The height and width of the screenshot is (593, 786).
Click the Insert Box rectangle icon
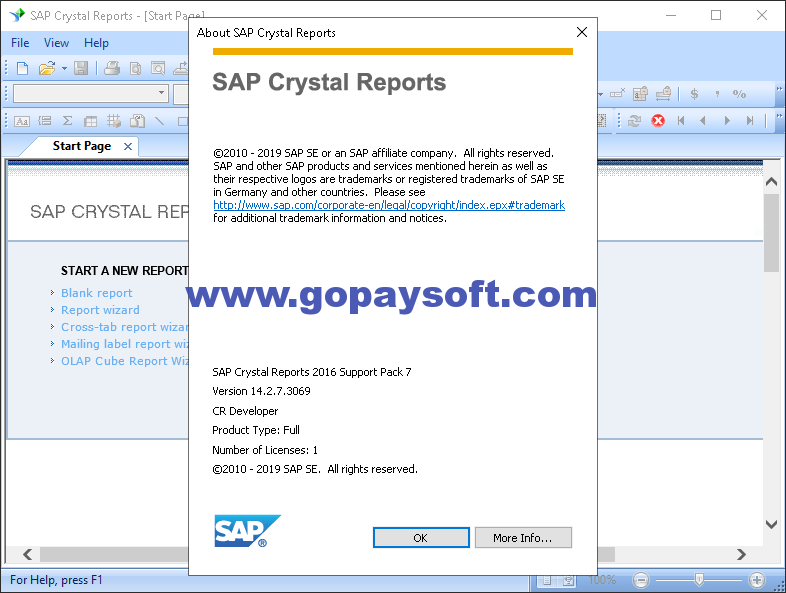click(182, 121)
